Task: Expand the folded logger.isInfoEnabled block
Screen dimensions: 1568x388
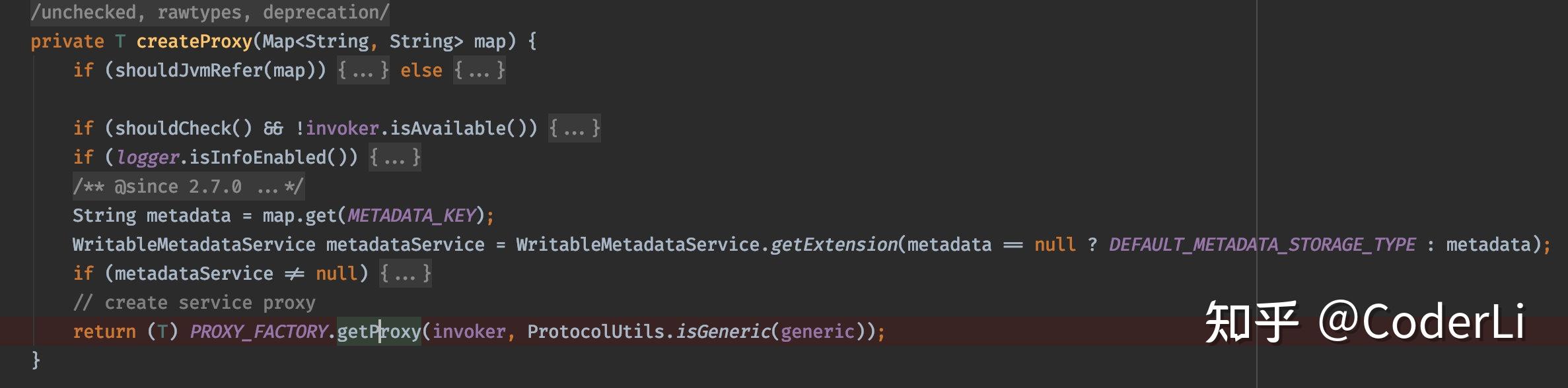Action: coord(395,157)
